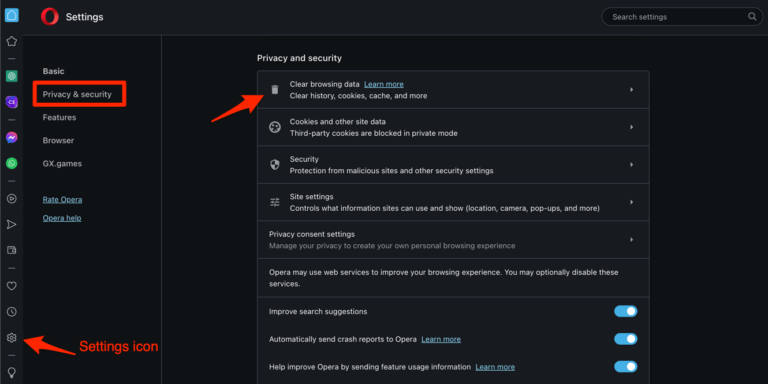Open the purple ChatSonic sidebar icon
The image size is (768, 384).
pos(12,102)
